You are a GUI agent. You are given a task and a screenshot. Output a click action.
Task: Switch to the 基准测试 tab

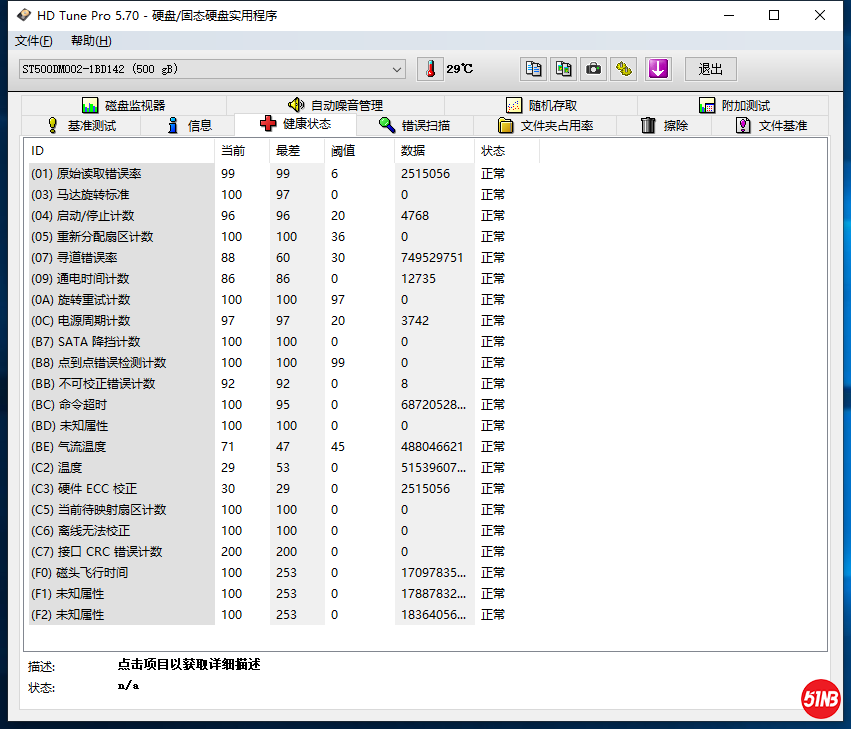81,125
